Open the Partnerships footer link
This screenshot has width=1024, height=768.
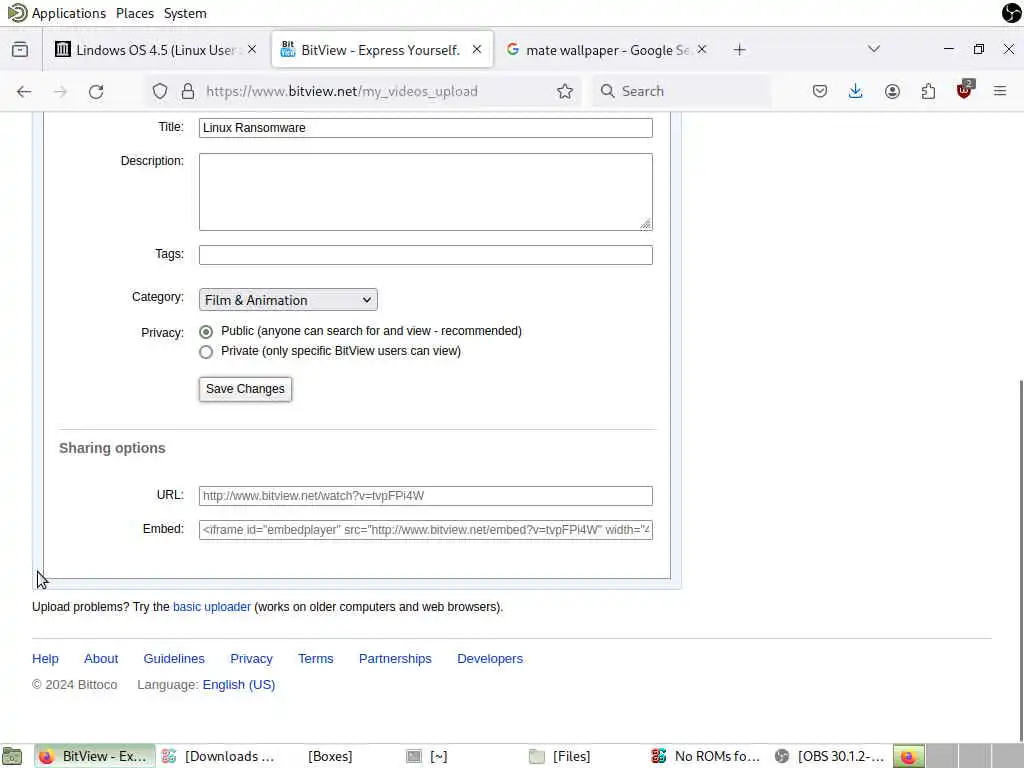pos(395,659)
